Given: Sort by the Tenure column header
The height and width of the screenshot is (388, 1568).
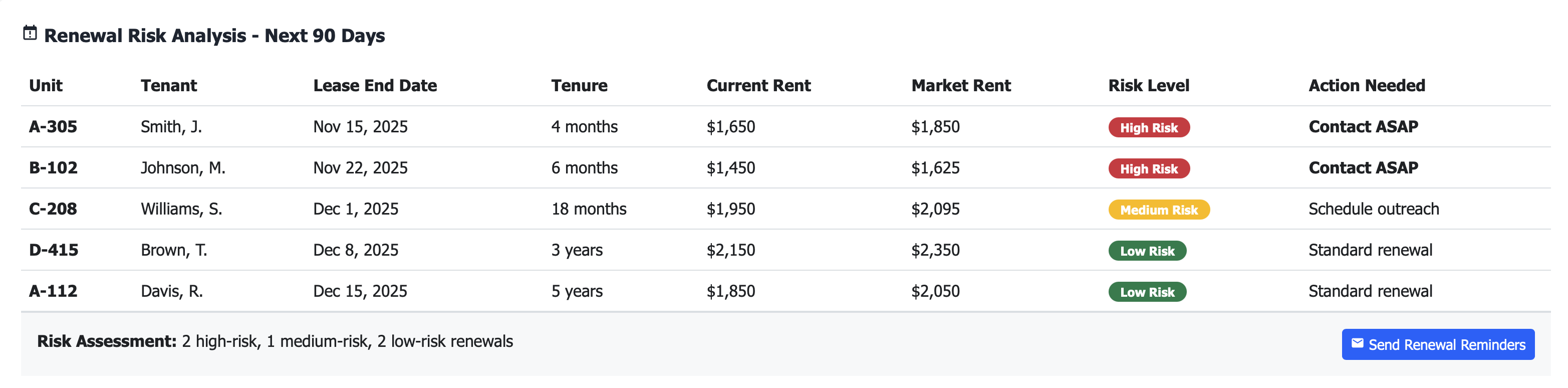Looking at the screenshot, I should tap(579, 85).
